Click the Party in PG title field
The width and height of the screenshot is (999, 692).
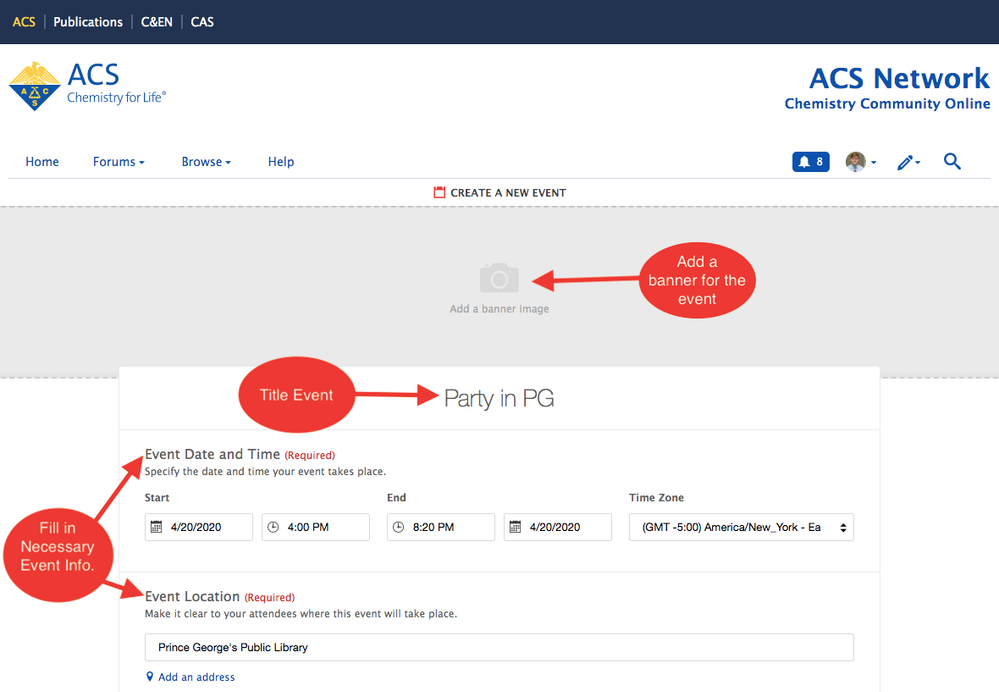point(499,399)
